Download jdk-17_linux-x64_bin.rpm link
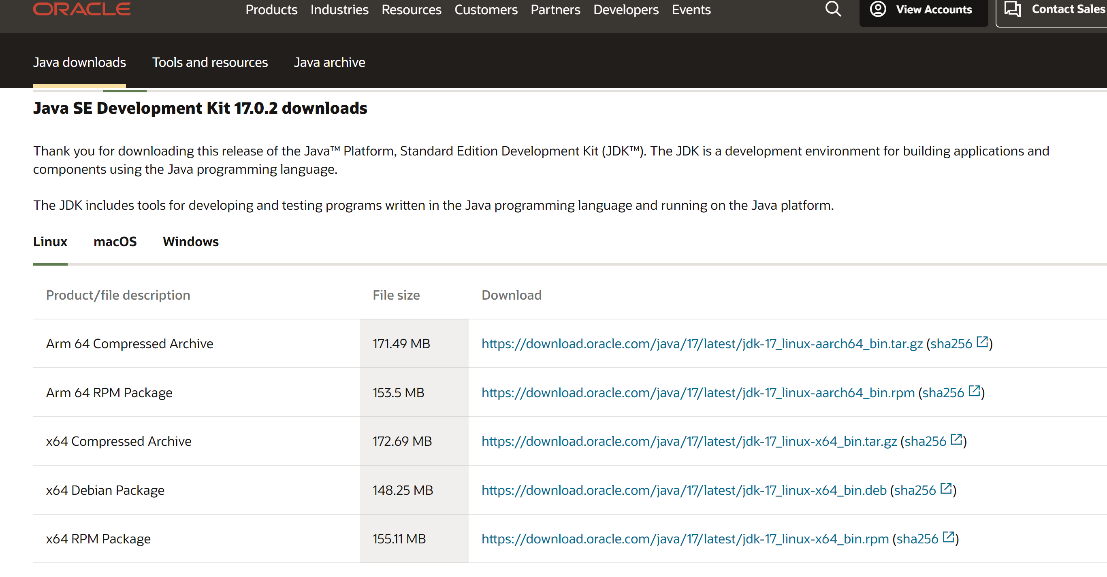This screenshot has height=577, width=1107. [685, 539]
